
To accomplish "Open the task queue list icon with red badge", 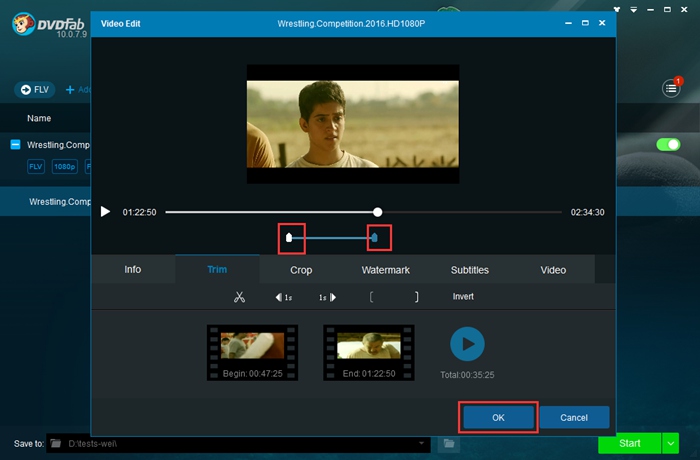I will coord(672,89).
